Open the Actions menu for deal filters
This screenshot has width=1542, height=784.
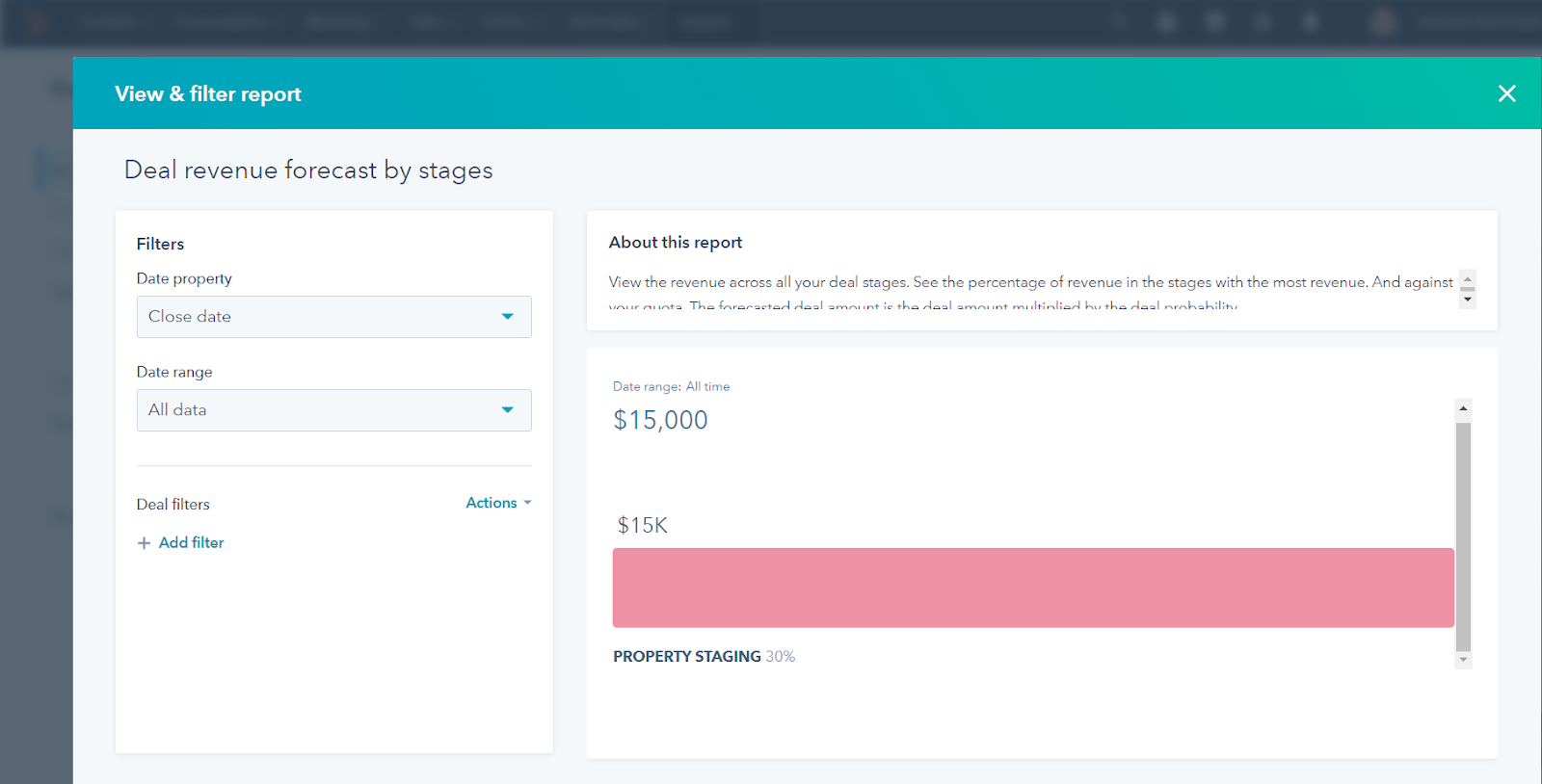pos(492,503)
